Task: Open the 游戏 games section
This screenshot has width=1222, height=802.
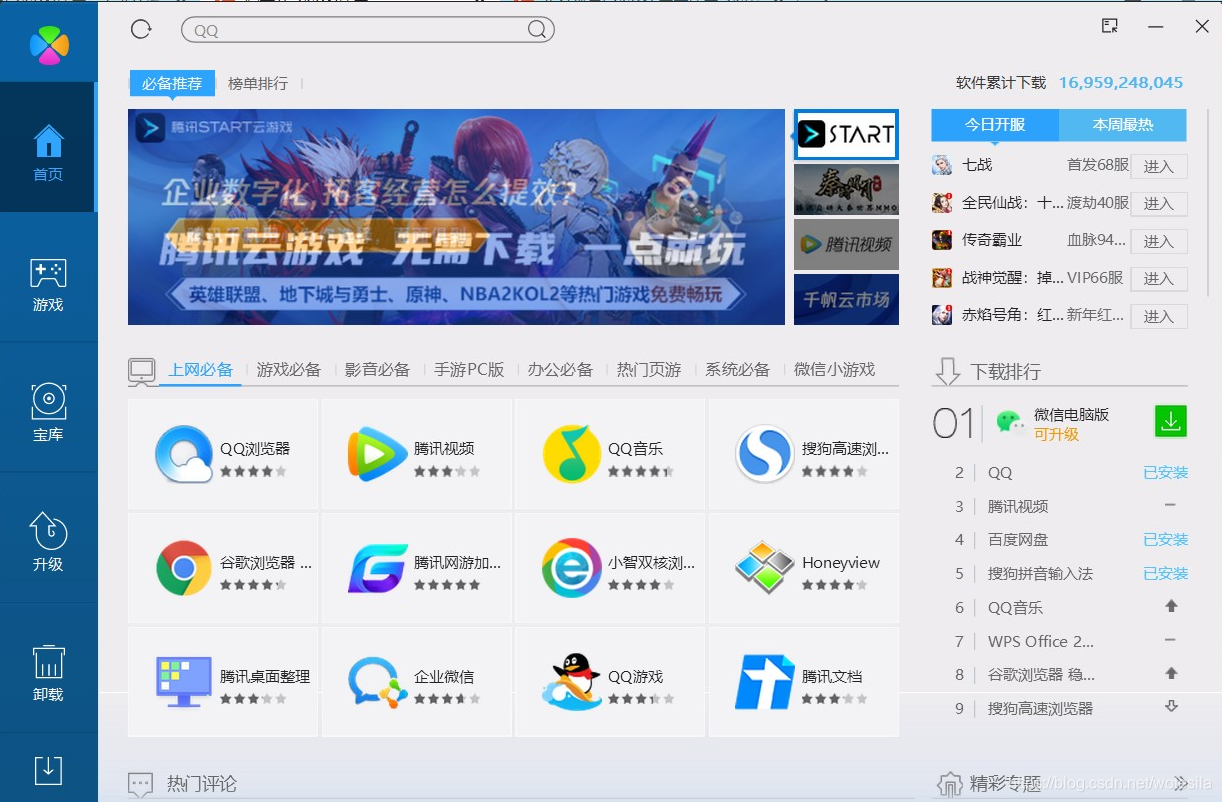Action: coord(48,277)
